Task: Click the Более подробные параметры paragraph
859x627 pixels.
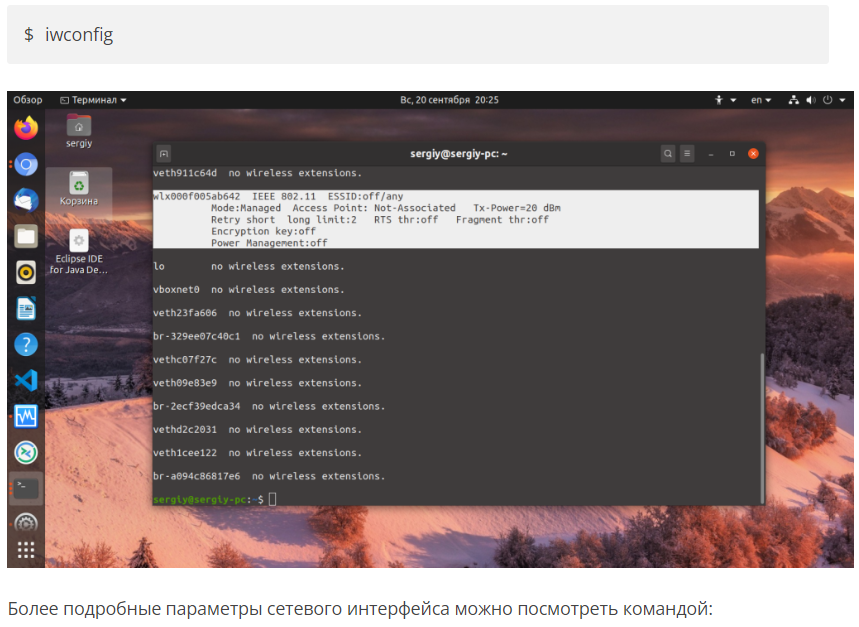Action: 360,609
